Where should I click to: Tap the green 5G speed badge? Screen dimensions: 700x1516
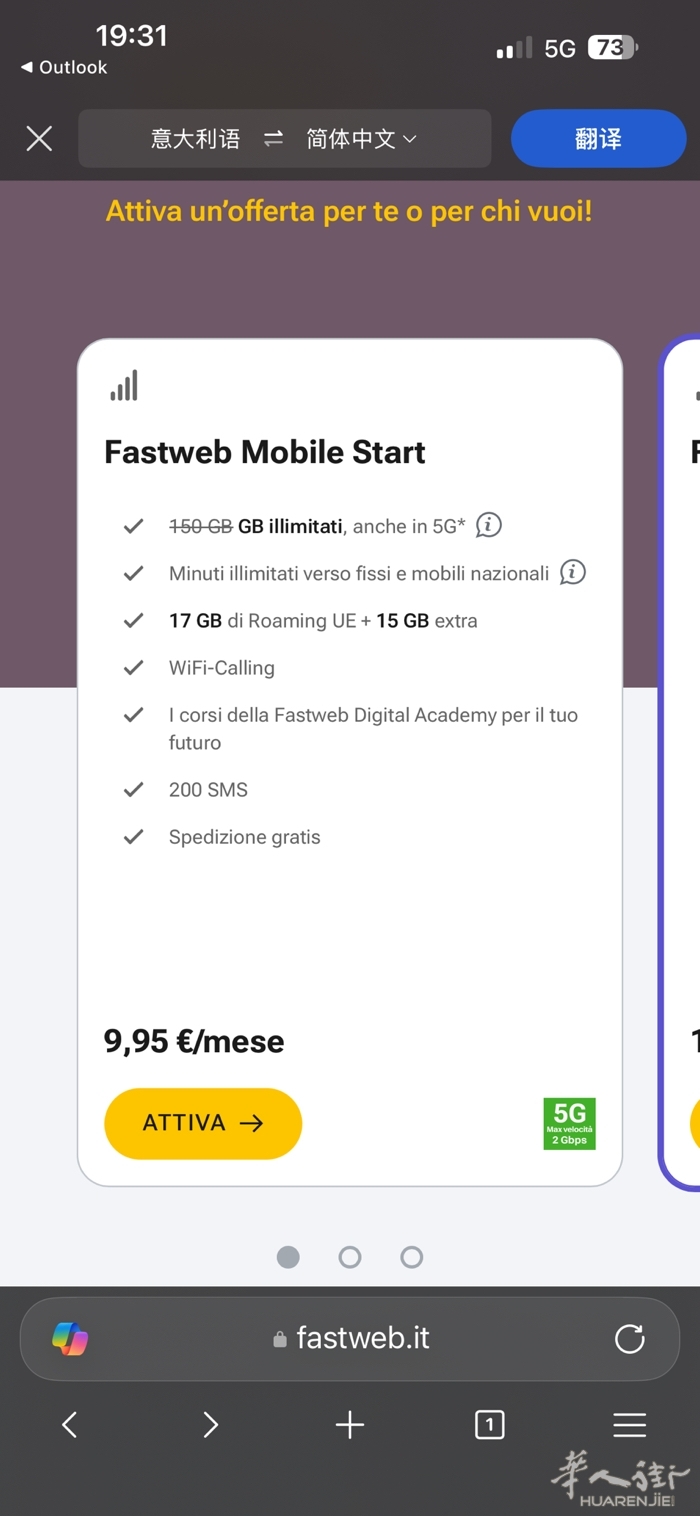[569, 1124]
